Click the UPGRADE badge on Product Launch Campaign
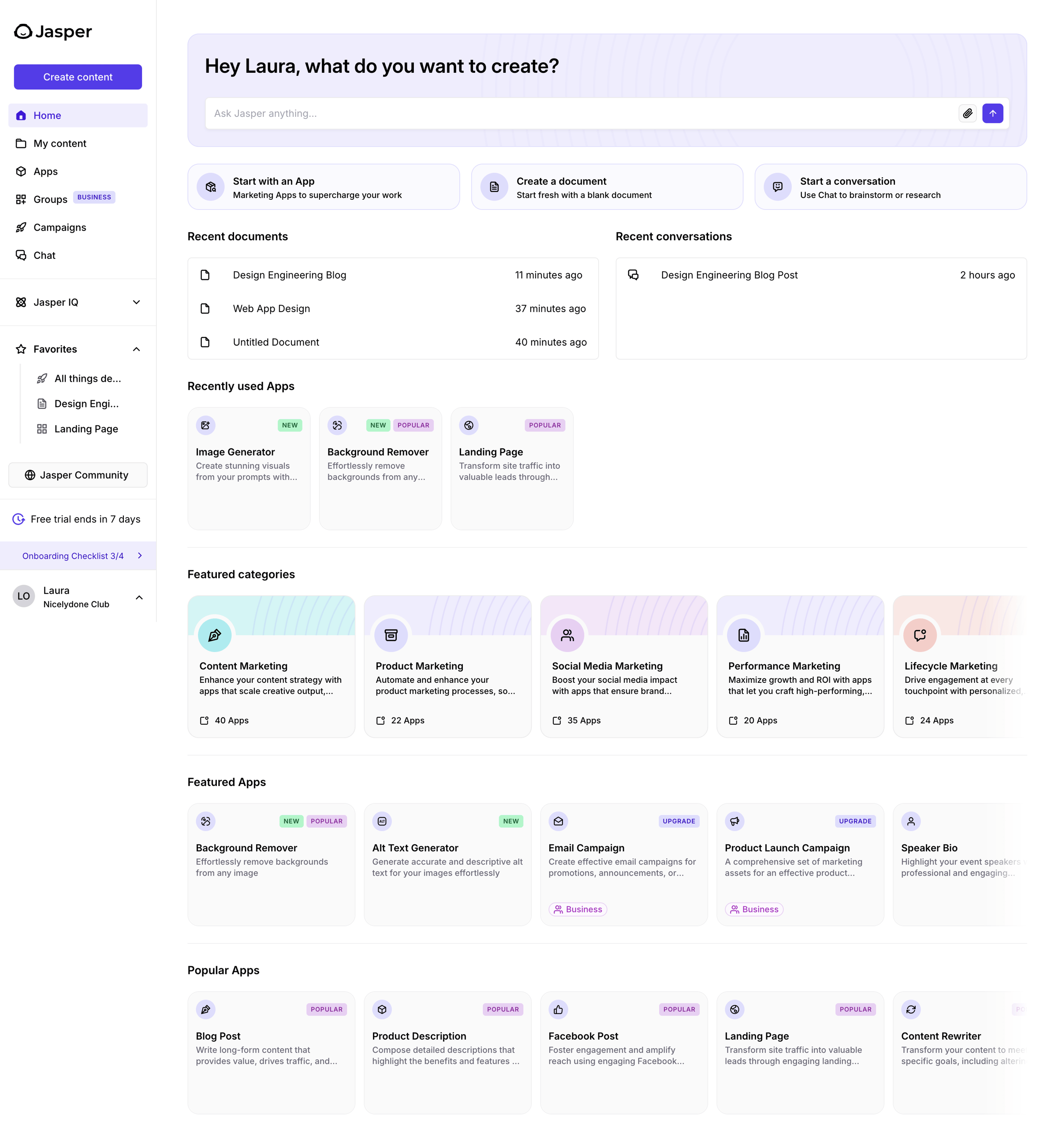The image size is (1058, 1148). point(855,821)
